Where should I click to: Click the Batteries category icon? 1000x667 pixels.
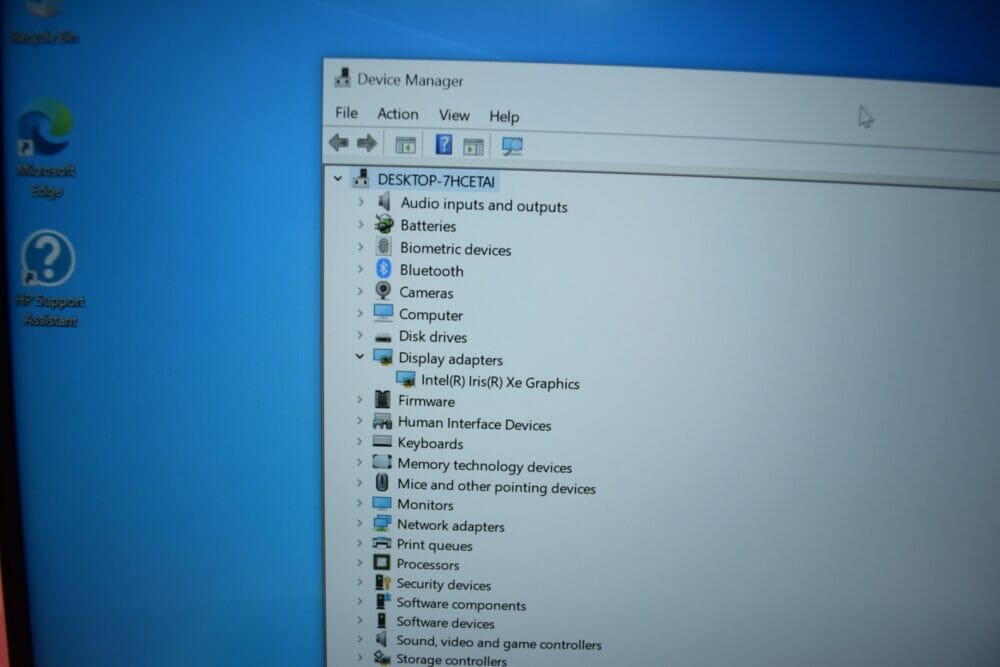click(x=384, y=224)
